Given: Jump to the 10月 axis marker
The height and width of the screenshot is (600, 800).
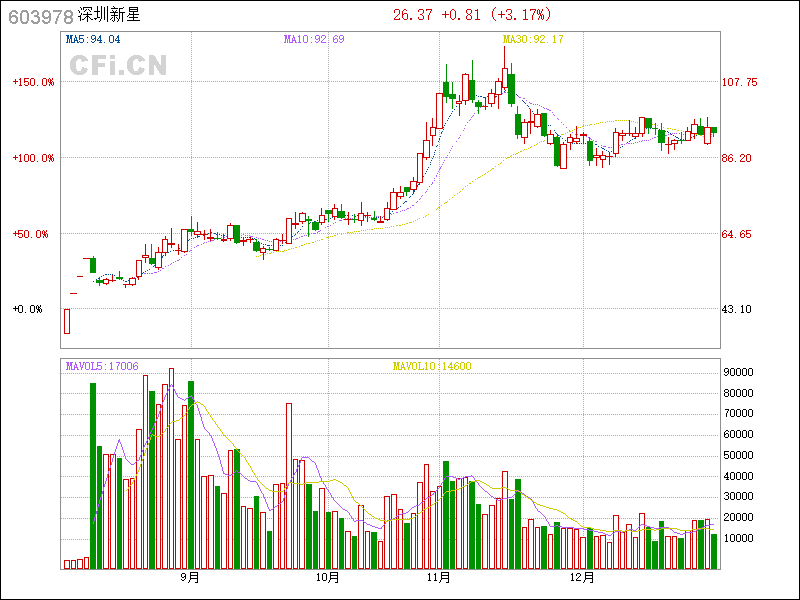Looking at the screenshot, I should click(327, 577).
